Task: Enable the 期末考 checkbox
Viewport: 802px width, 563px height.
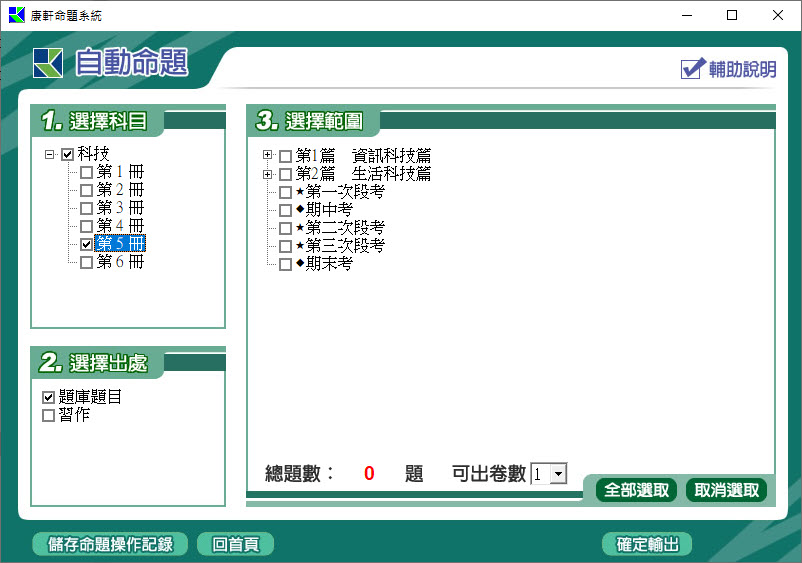Action: click(x=285, y=264)
